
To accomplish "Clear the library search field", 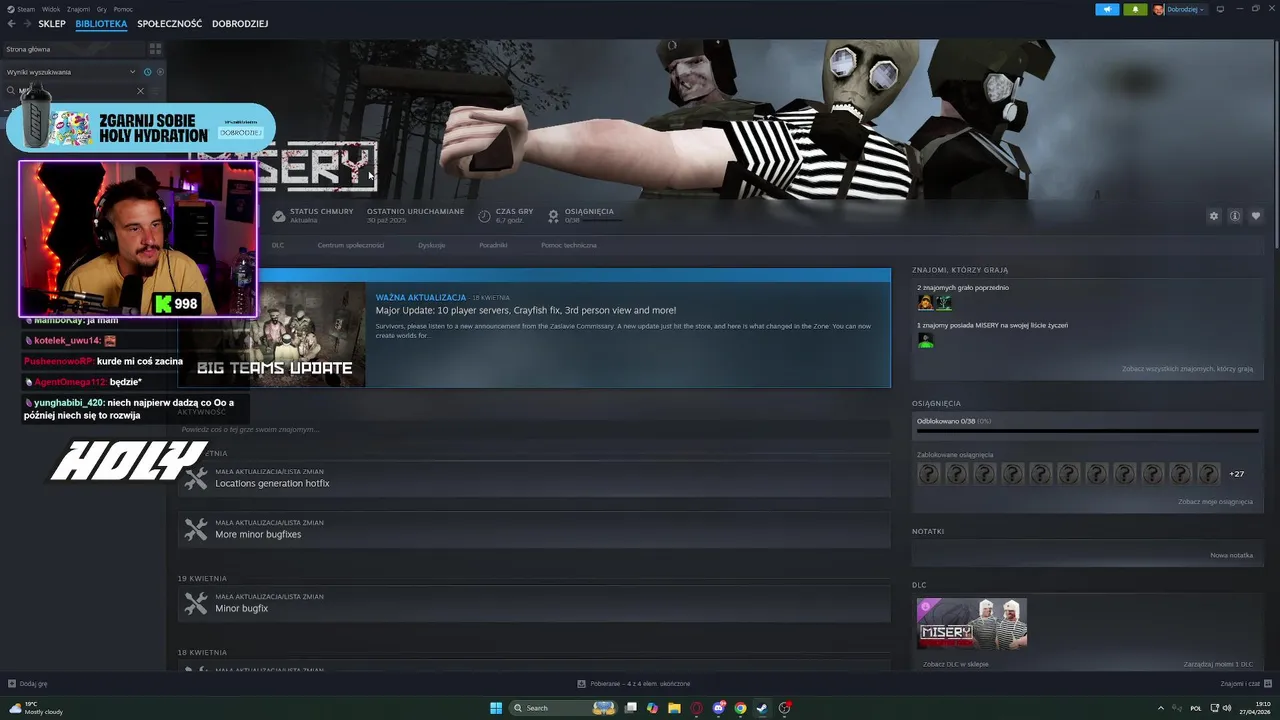I will 140,91.
